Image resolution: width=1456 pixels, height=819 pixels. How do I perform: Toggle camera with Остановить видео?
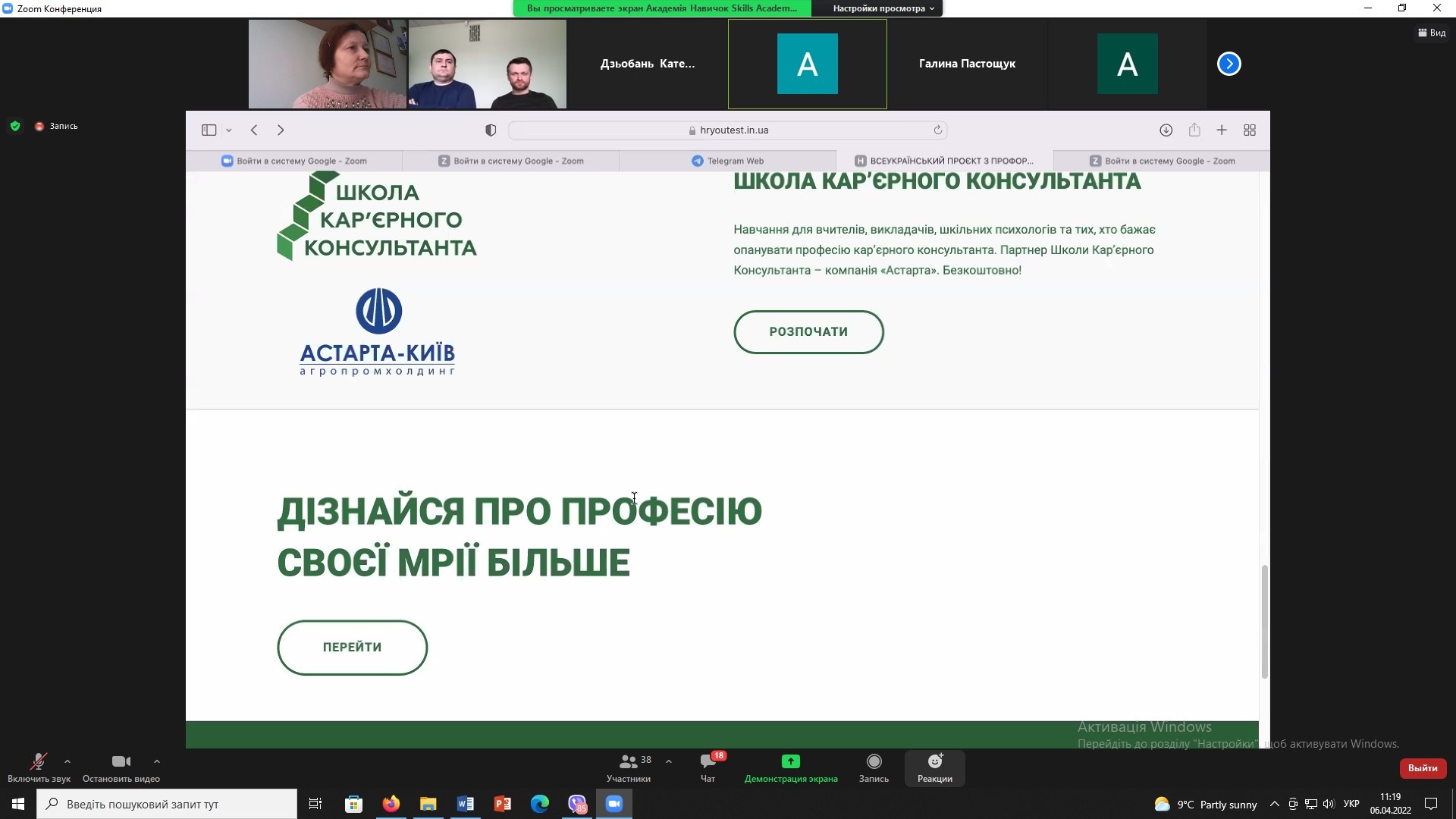coord(121,761)
